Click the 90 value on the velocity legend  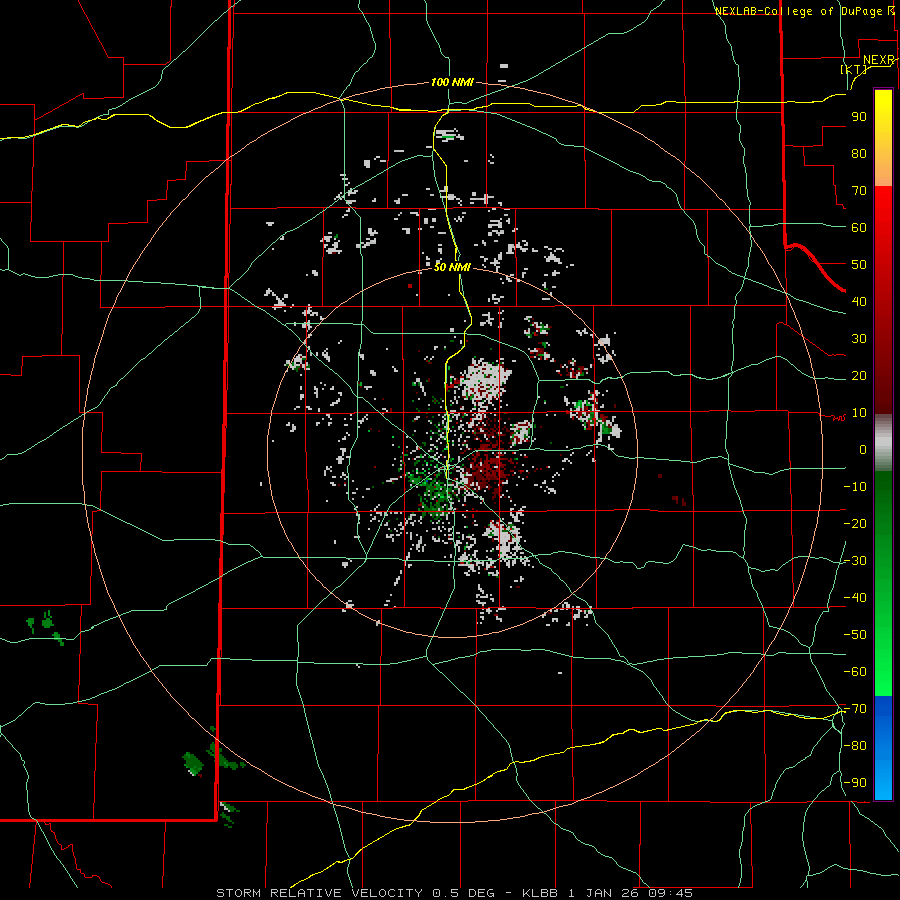(x=859, y=117)
